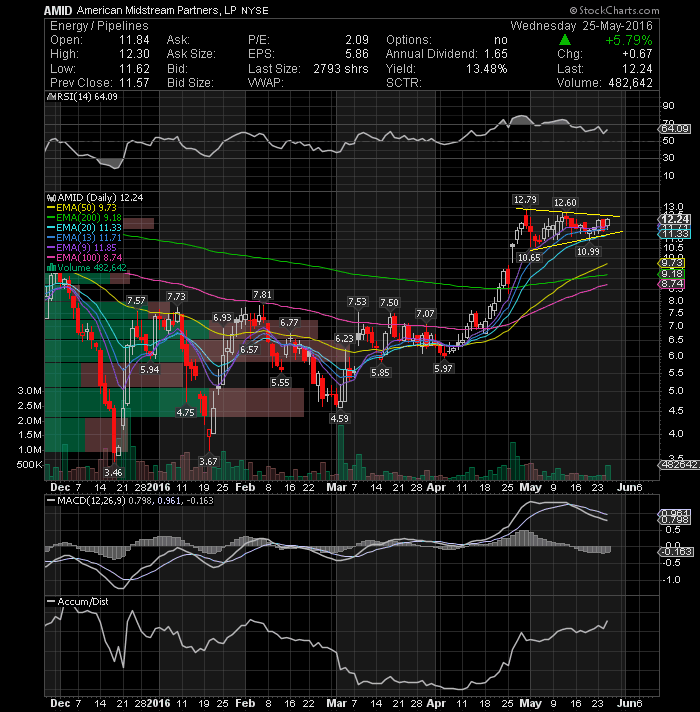
Task: Click the 7.53 March high annotation
Action: 357,302
